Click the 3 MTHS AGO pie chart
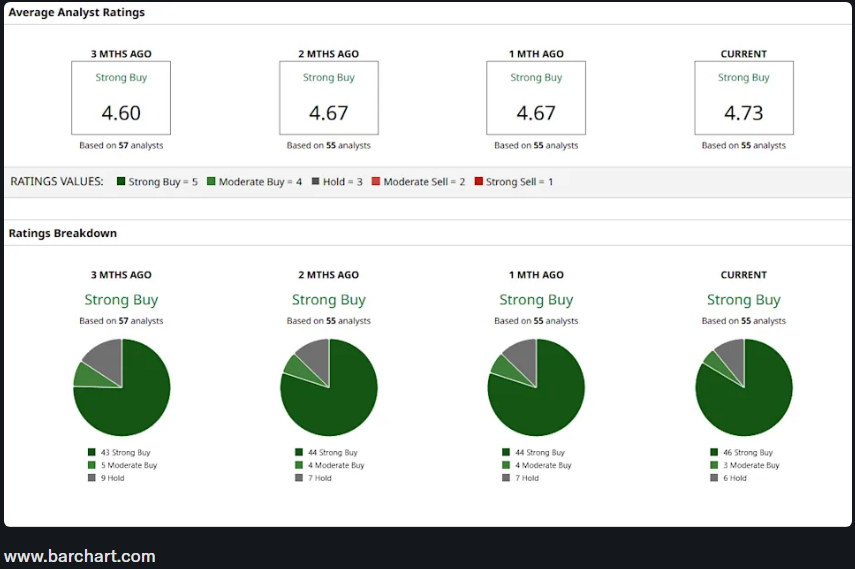This screenshot has height=569, width=855. point(122,387)
